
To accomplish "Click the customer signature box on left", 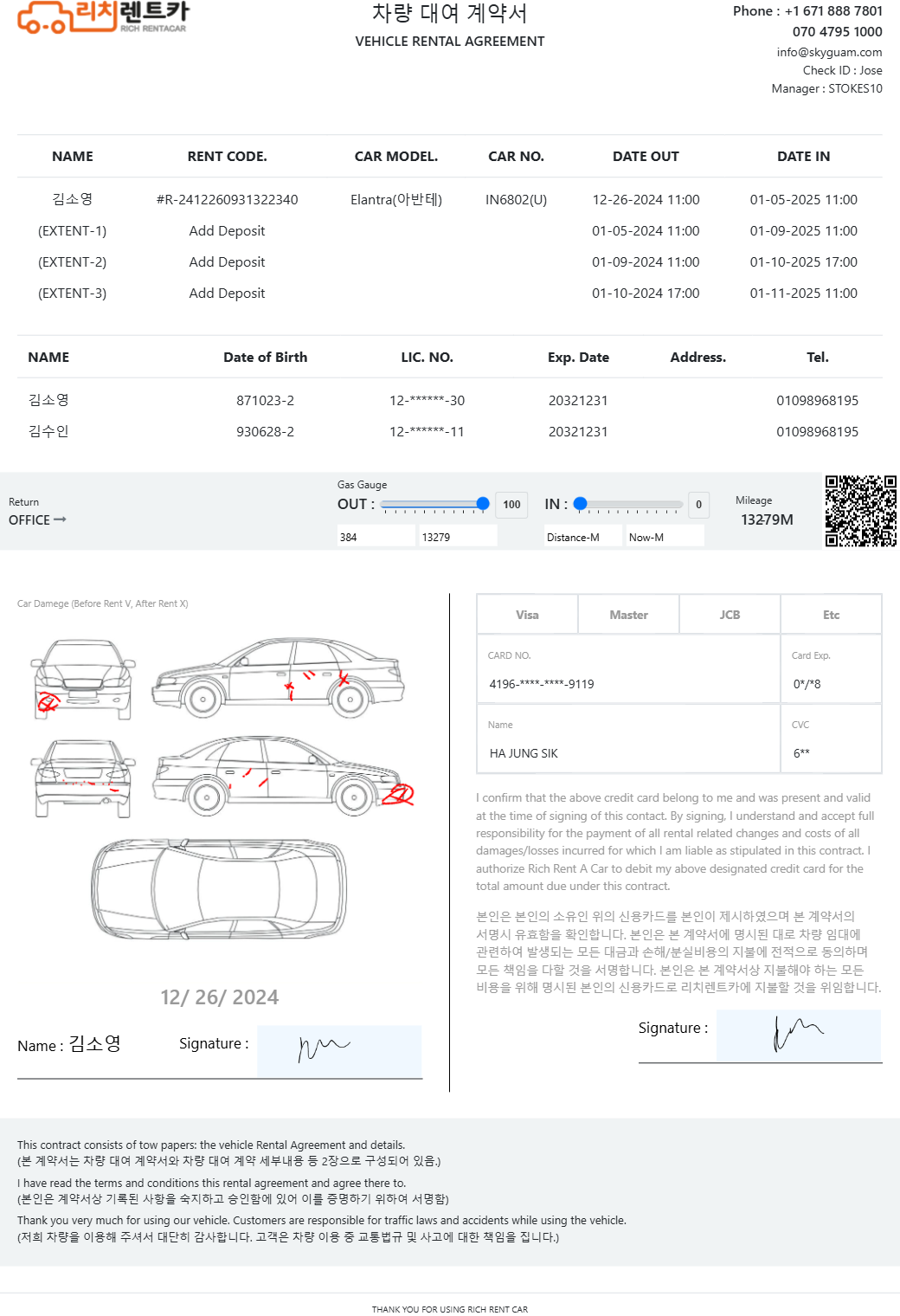I will [339, 1051].
